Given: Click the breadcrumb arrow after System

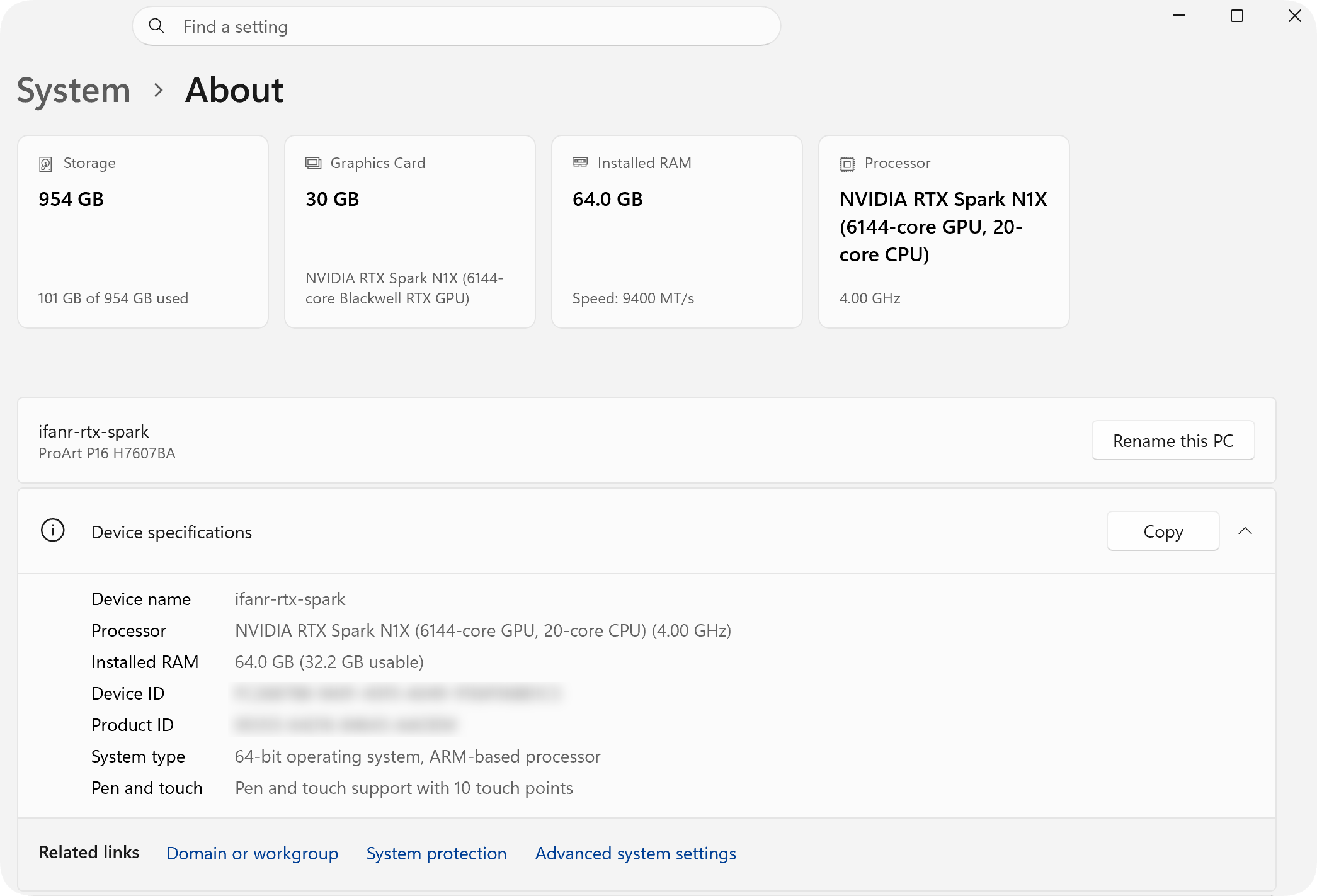Looking at the screenshot, I should coord(159,90).
